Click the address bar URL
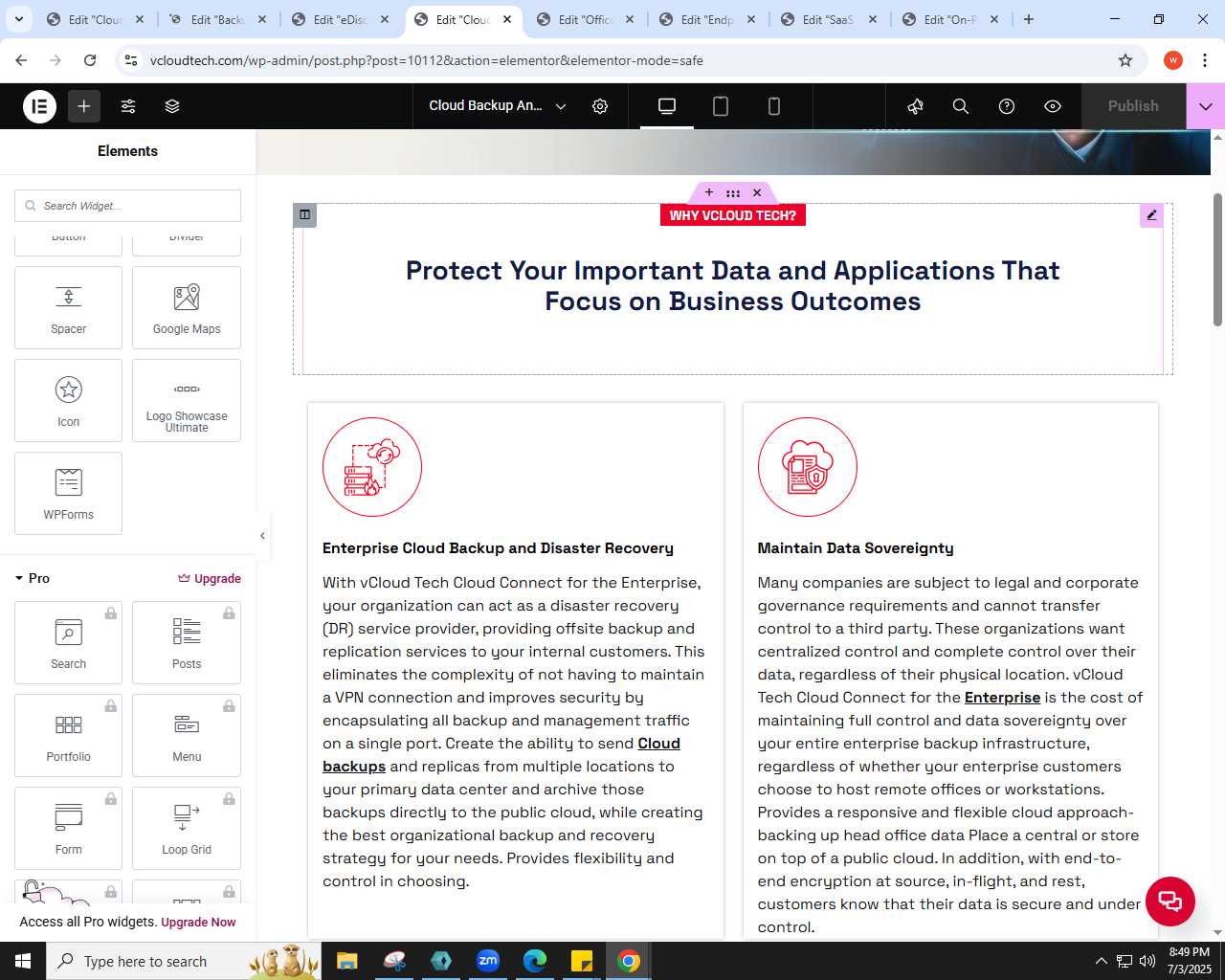Image resolution: width=1225 pixels, height=980 pixels. [x=427, y=60]
